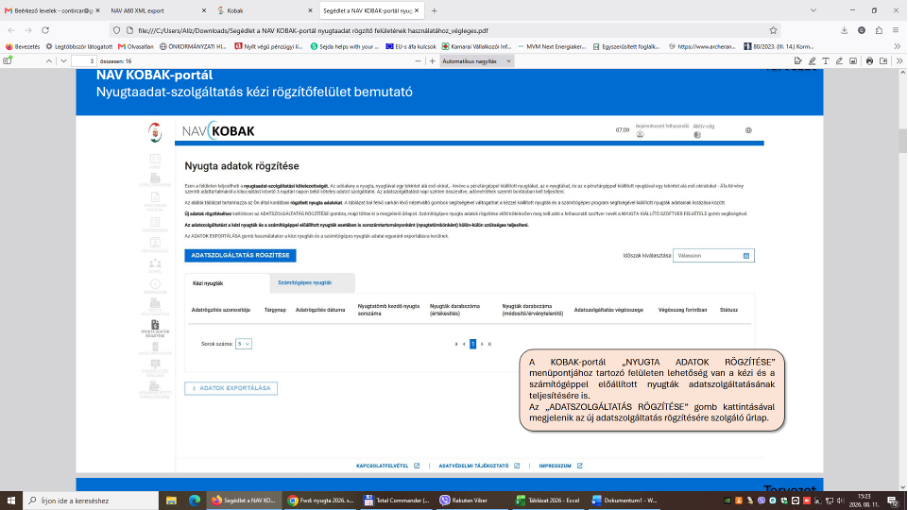Open the Windows notification center

pyautogui.click(x=893, y=500)
